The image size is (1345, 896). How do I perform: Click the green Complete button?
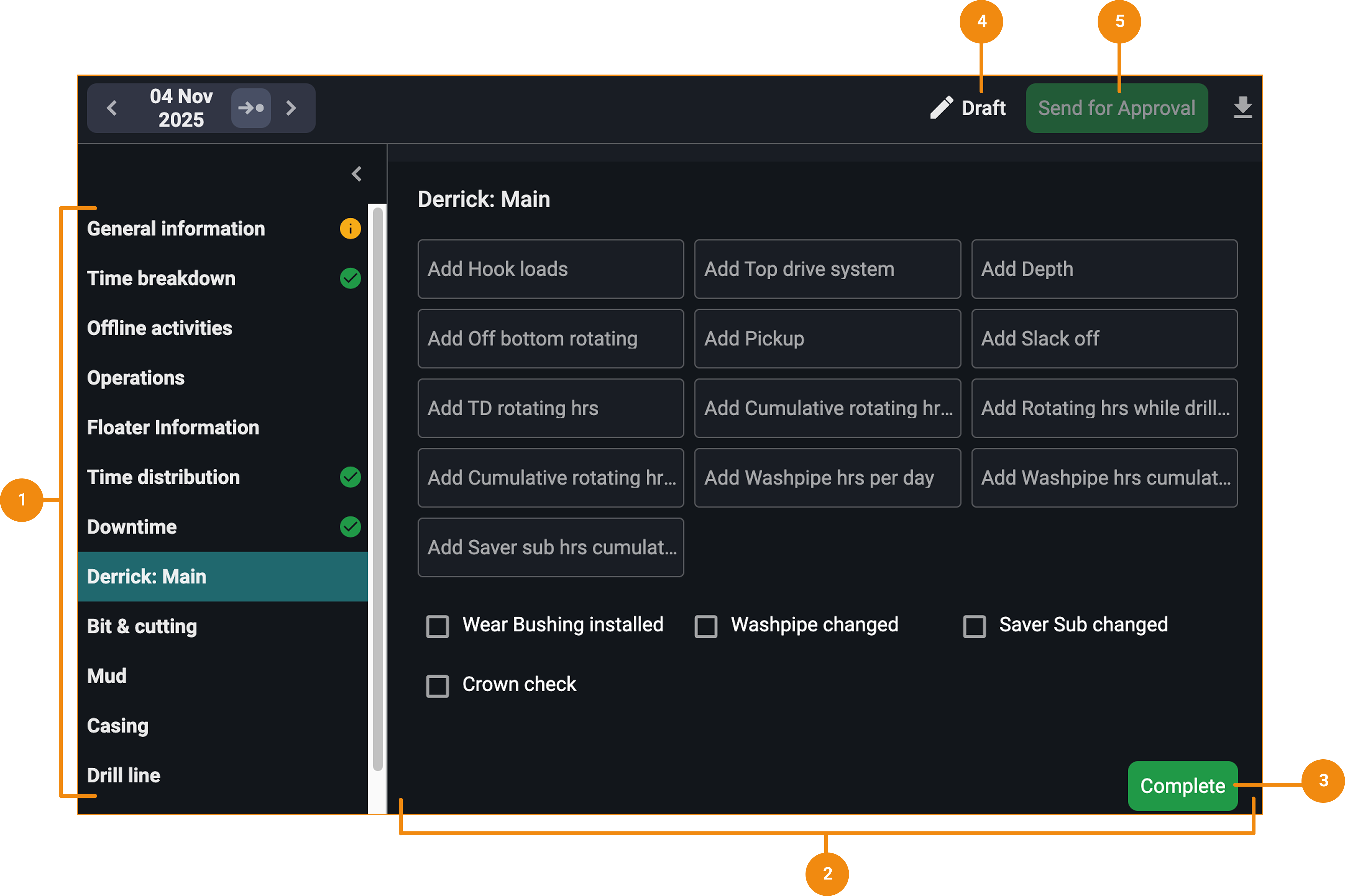point(1182,786)
